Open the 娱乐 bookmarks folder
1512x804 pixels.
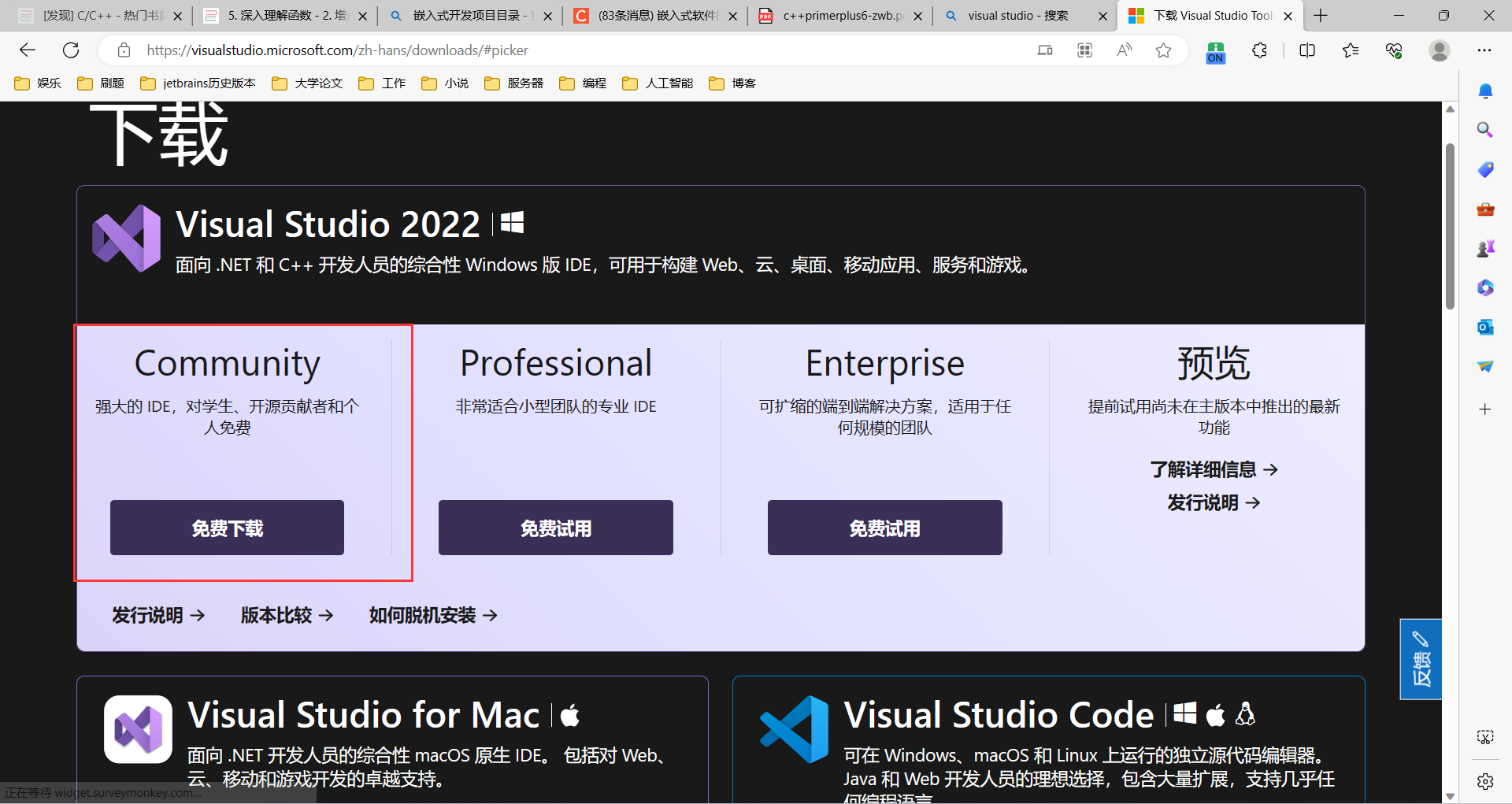(x=38, y=83)
